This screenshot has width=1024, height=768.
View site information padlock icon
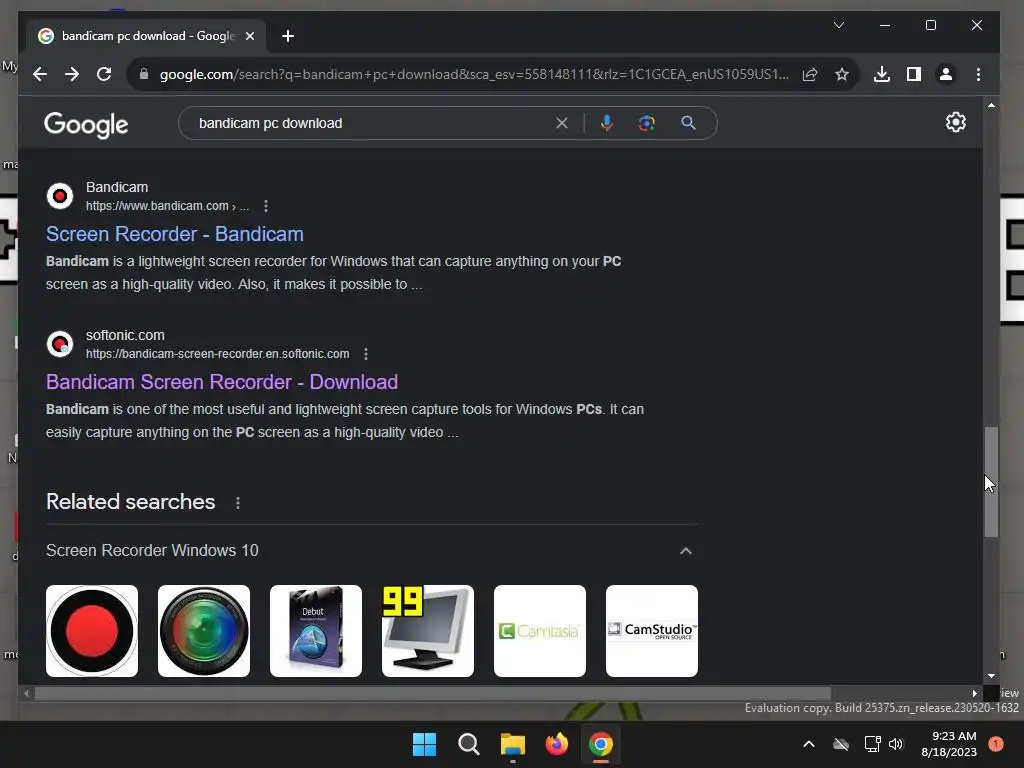coord(144,74)
